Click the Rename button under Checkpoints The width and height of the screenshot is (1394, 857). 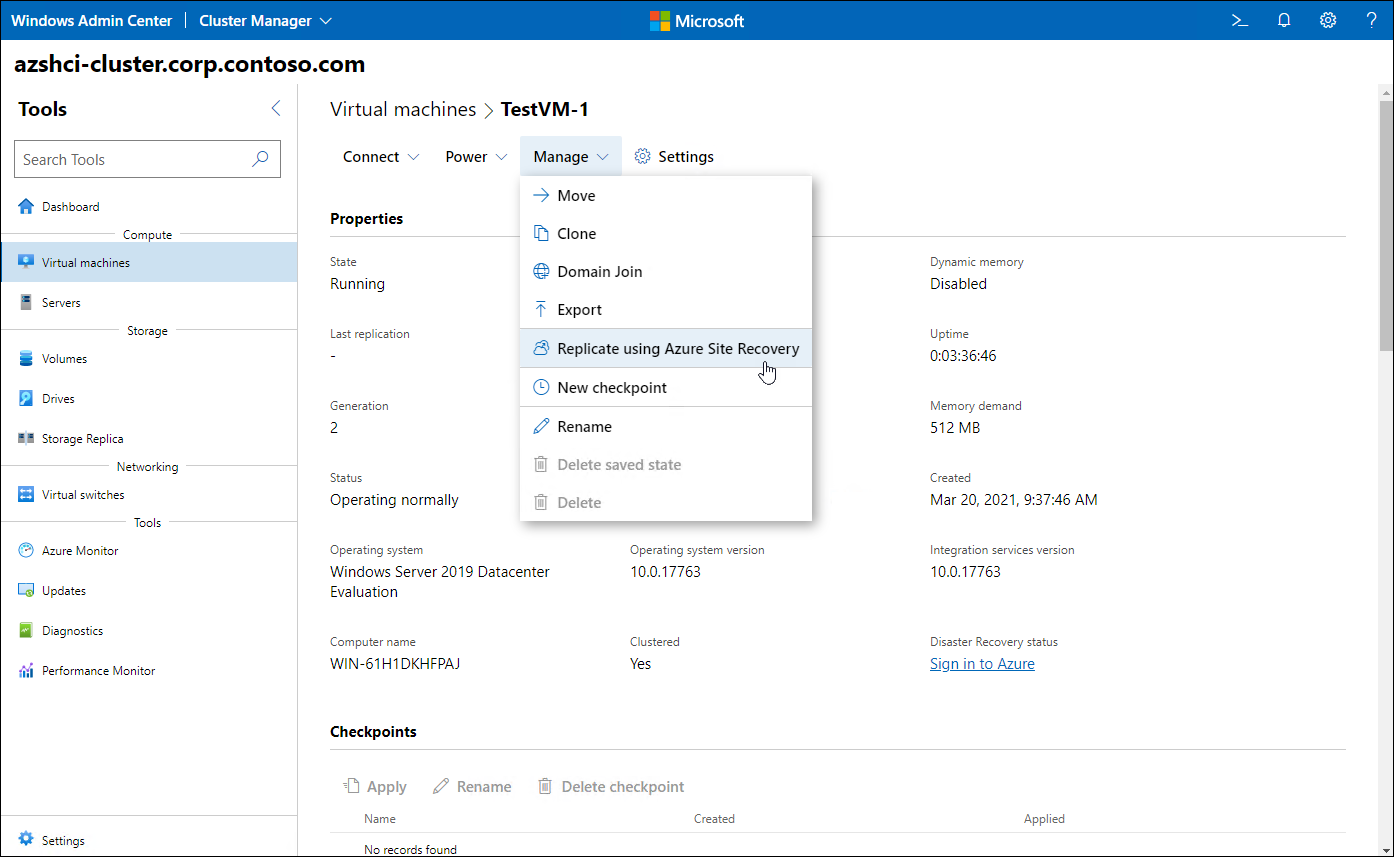coord(472,787)
